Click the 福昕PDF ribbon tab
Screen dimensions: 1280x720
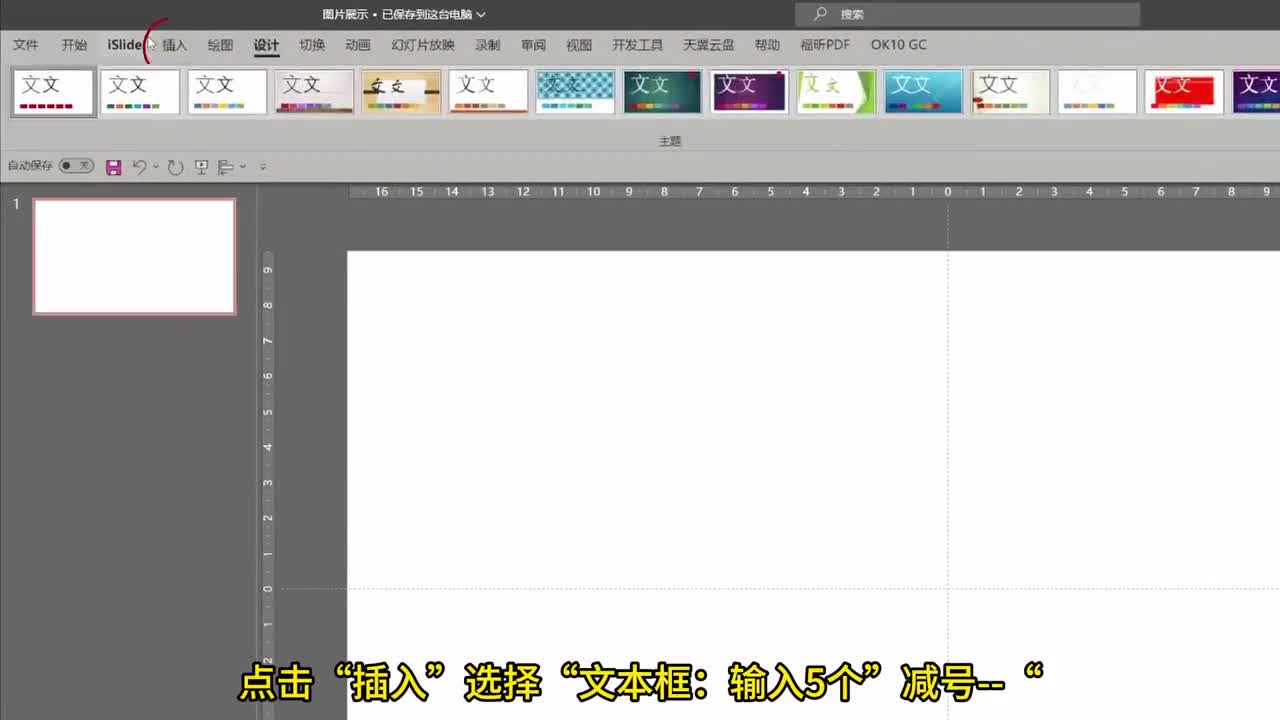pyautogui.click(x=825, y=45)
